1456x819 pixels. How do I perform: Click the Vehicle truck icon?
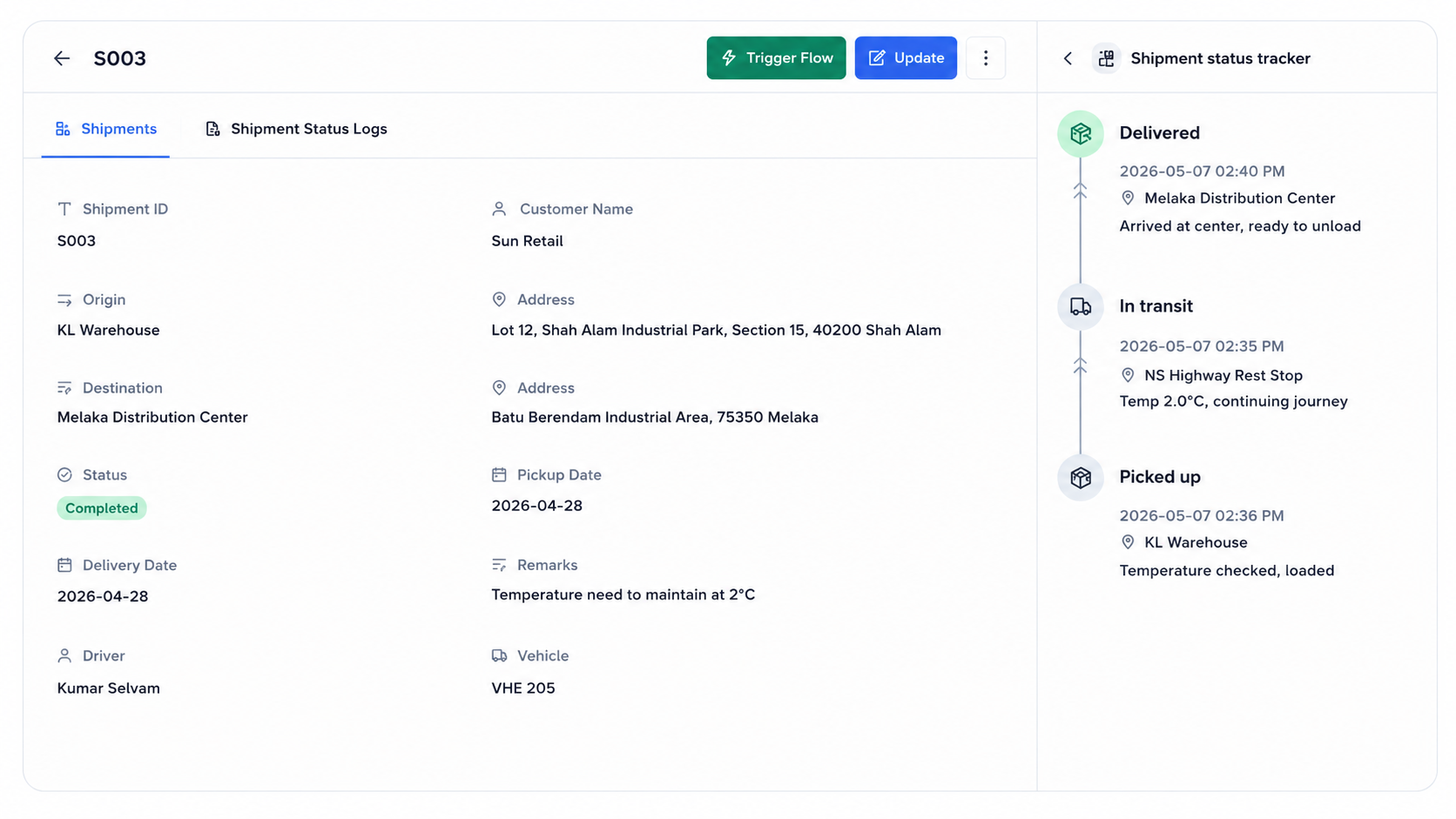tap(499, 656)
